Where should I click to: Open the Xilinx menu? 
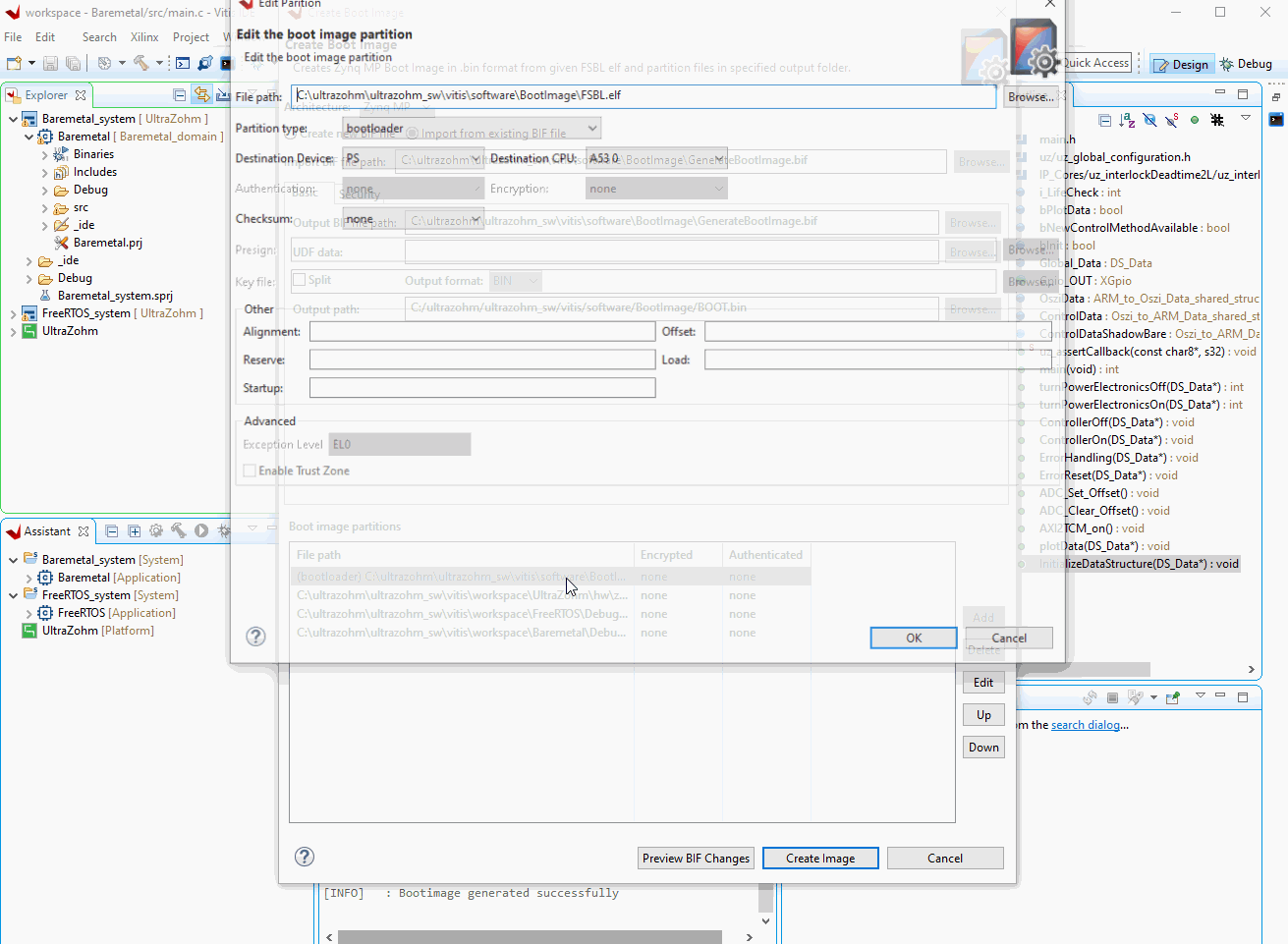[x=144, y=37]
